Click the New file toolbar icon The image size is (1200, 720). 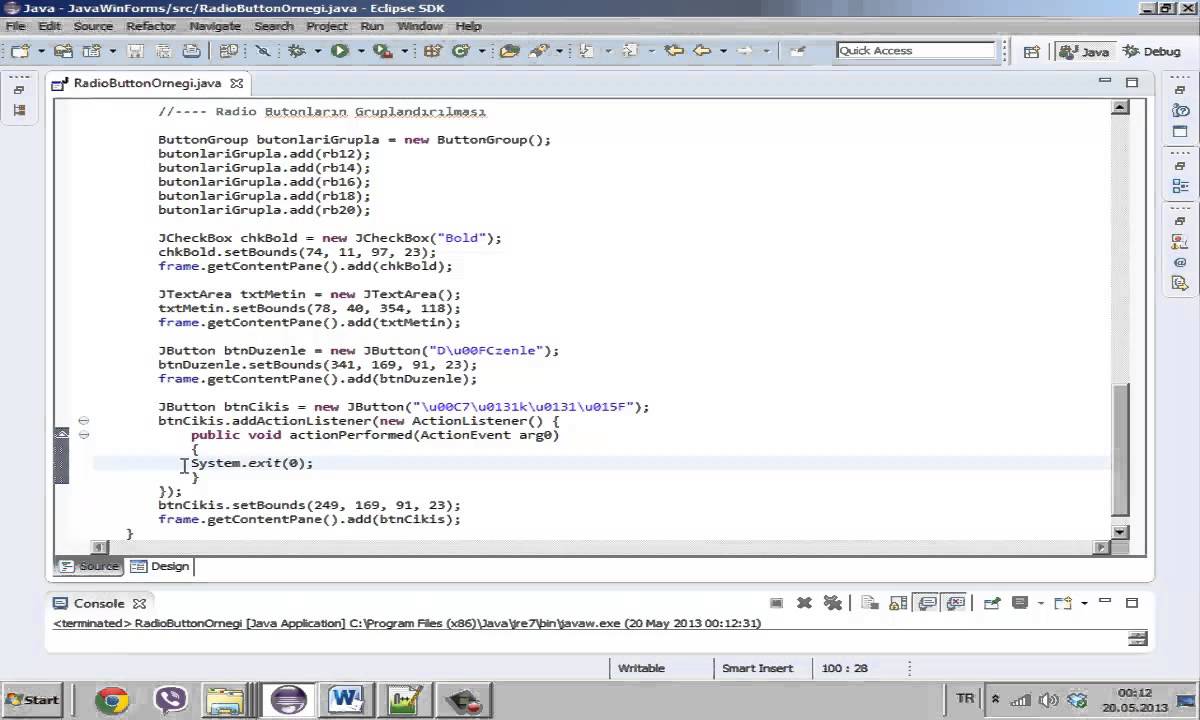click(20, 50)
